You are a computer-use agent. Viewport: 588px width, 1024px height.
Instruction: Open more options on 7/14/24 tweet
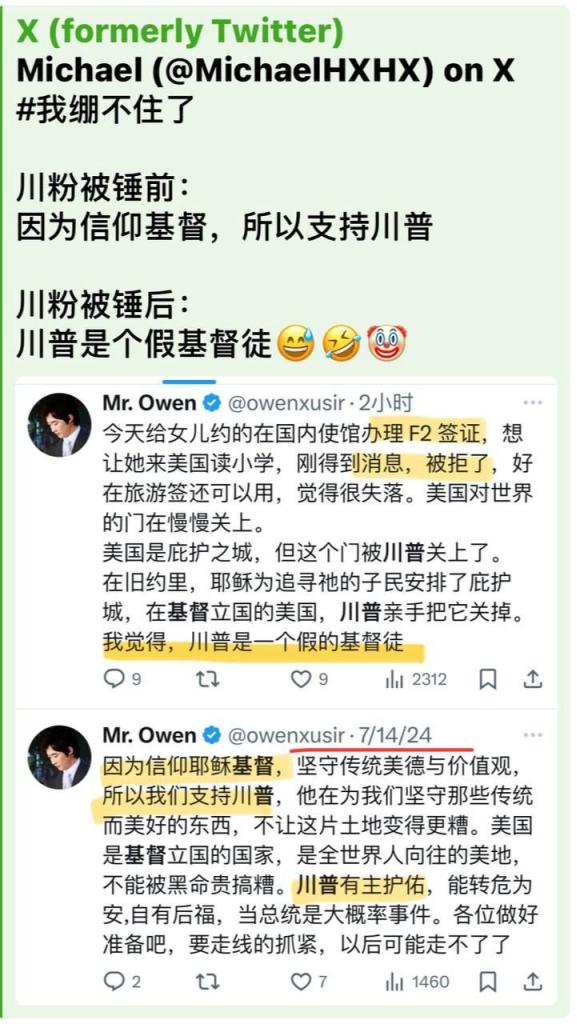pyautogui.click(x=533, y=735)
